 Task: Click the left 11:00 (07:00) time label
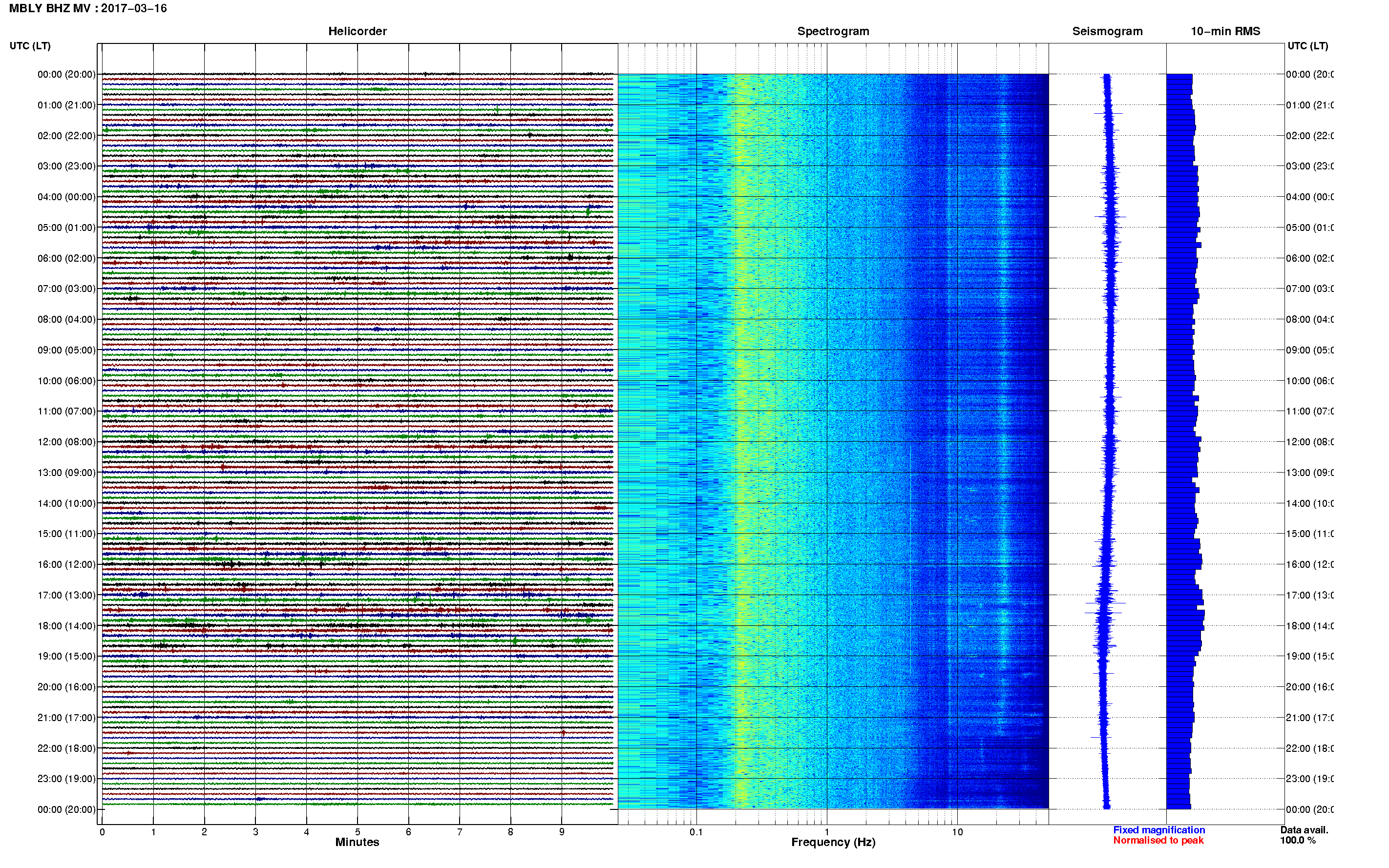[x=66, y=411]
